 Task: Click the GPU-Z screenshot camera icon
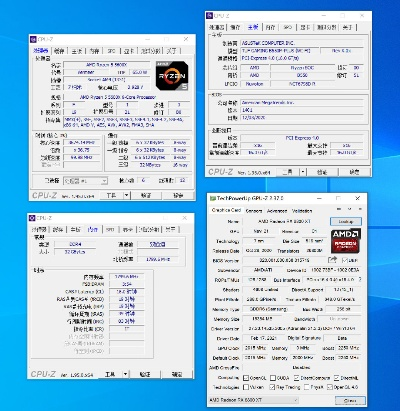[x=339, y=210]
